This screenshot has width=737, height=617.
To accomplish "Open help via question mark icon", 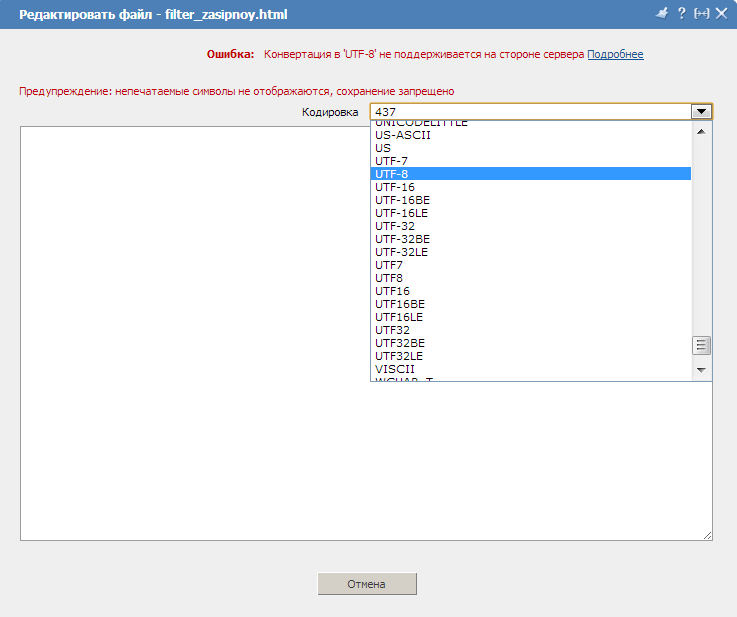I will click(x=681, y=14).
